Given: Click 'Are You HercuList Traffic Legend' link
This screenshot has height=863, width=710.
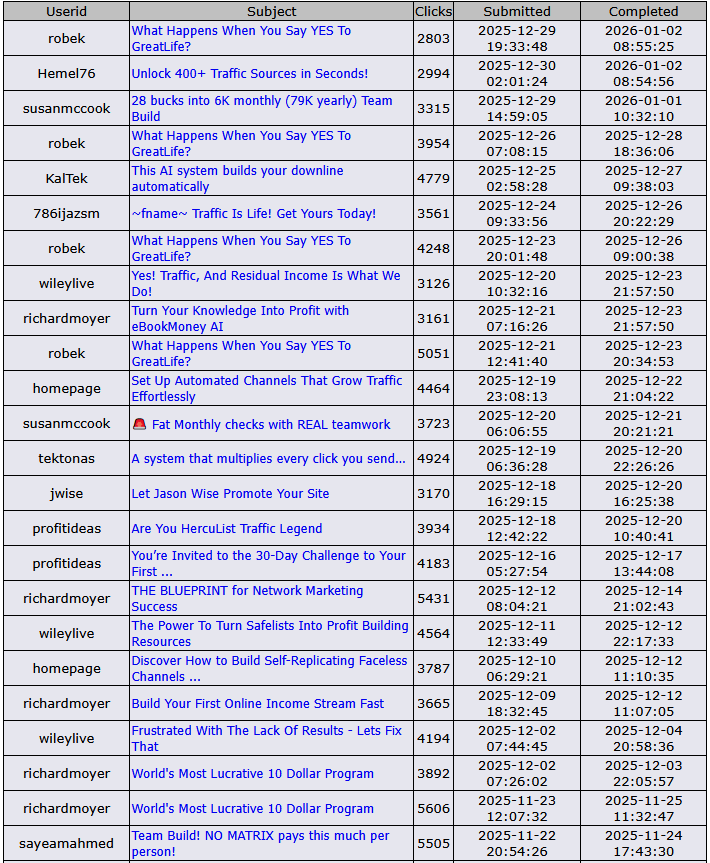Looking at the screenshot, I should coord(227,528).
